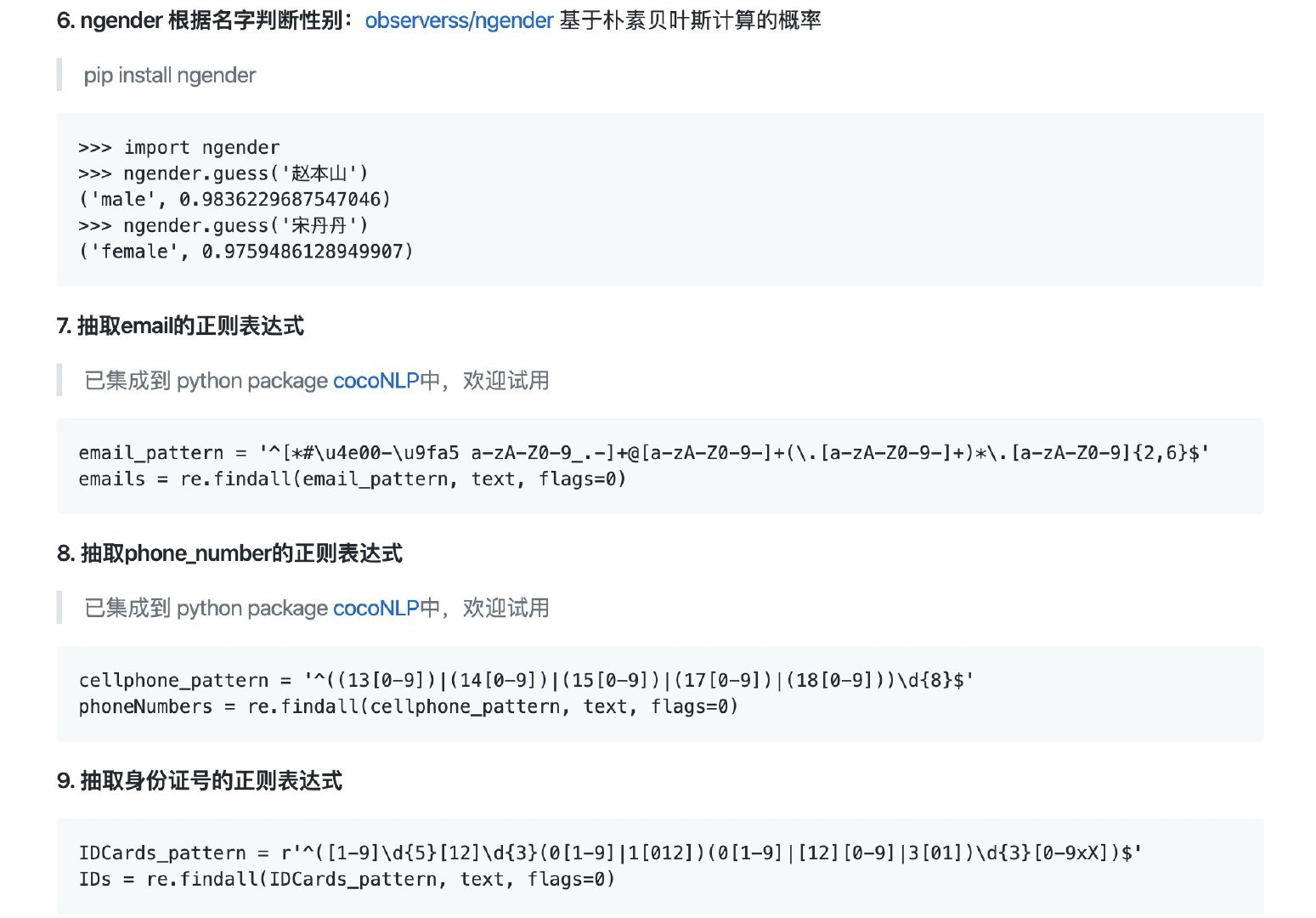This screenshot has height=918, width=1316.
Task: Click heading 7 抽取email的正则表达式
Action: [180, 326]
